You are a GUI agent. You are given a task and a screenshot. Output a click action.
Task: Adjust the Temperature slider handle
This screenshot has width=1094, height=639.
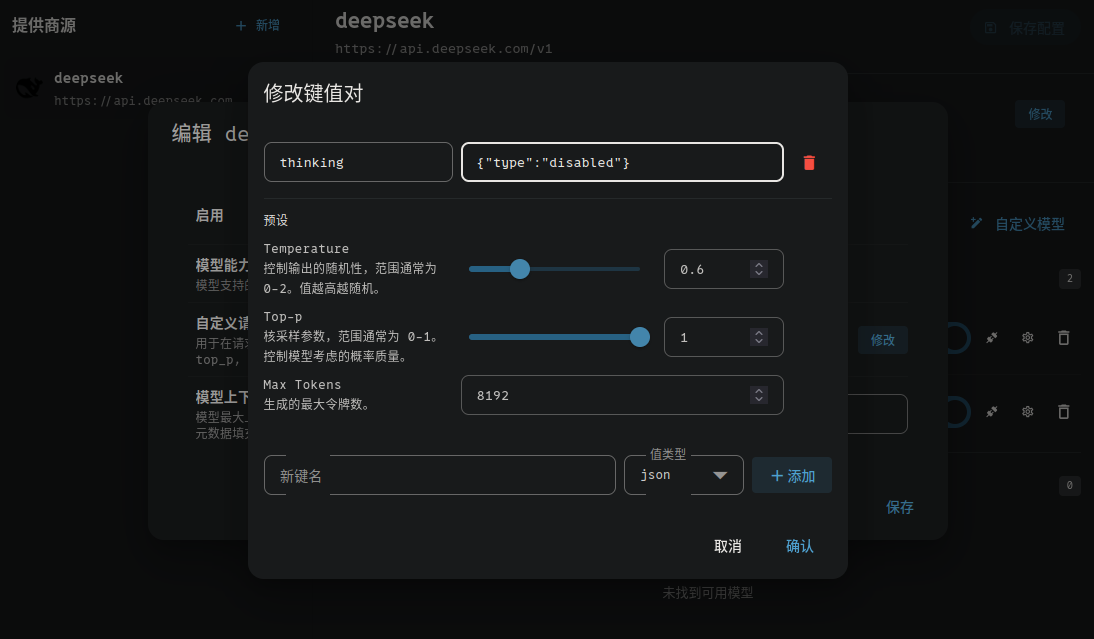pos(520,269)
